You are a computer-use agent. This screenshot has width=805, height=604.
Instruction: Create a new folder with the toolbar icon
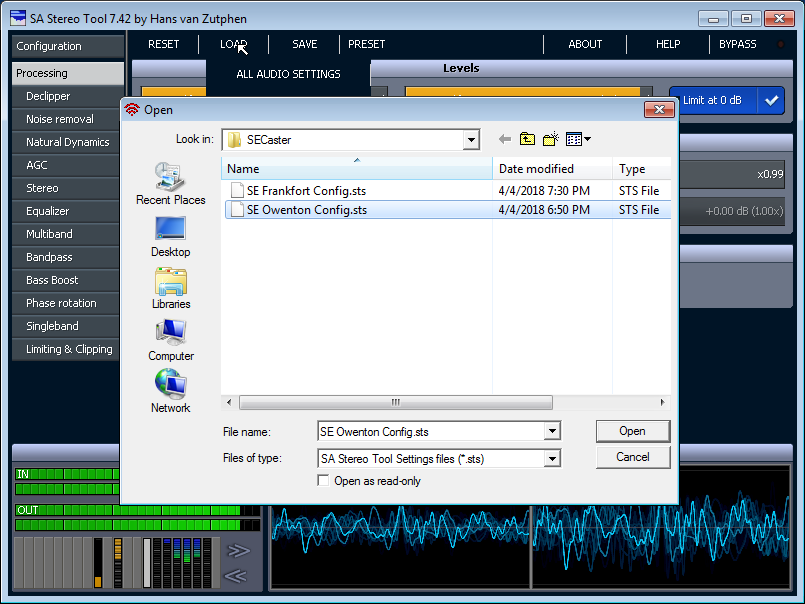click(551, 139)
